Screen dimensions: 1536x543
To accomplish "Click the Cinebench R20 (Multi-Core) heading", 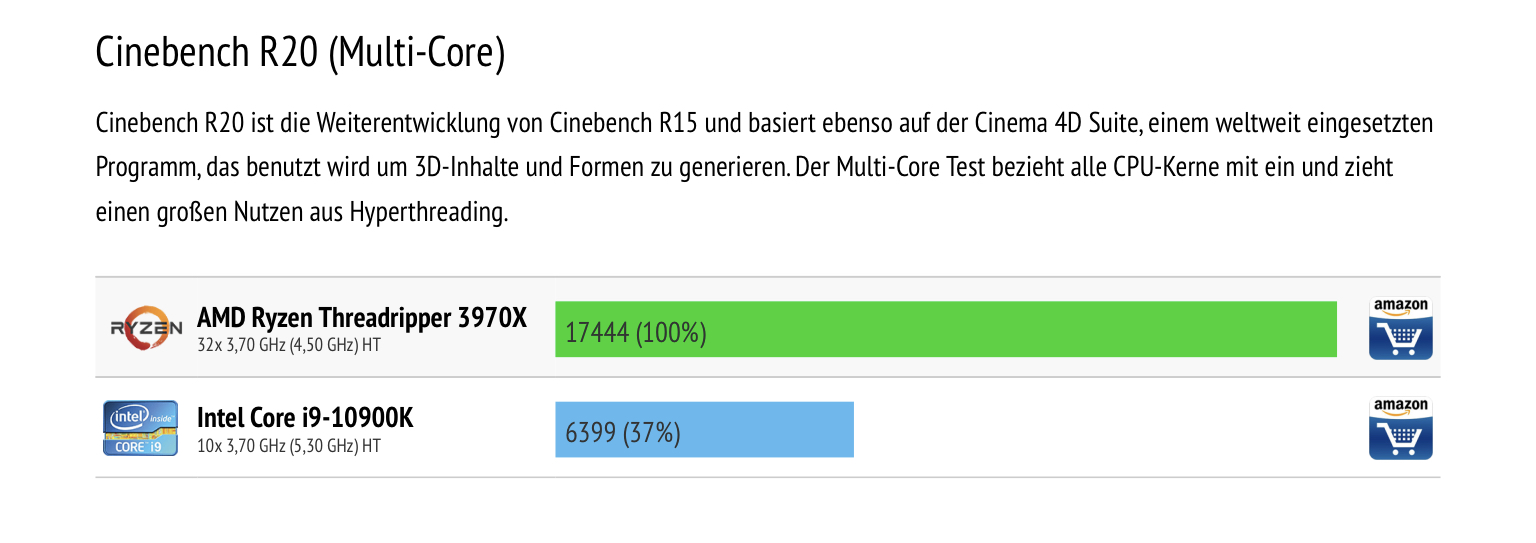I will point(300,53).
